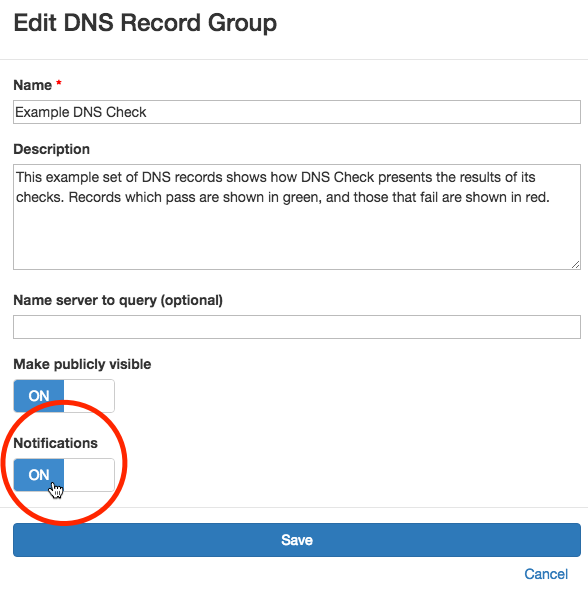Click the Description box resize grip icon

tap(575, 264)
